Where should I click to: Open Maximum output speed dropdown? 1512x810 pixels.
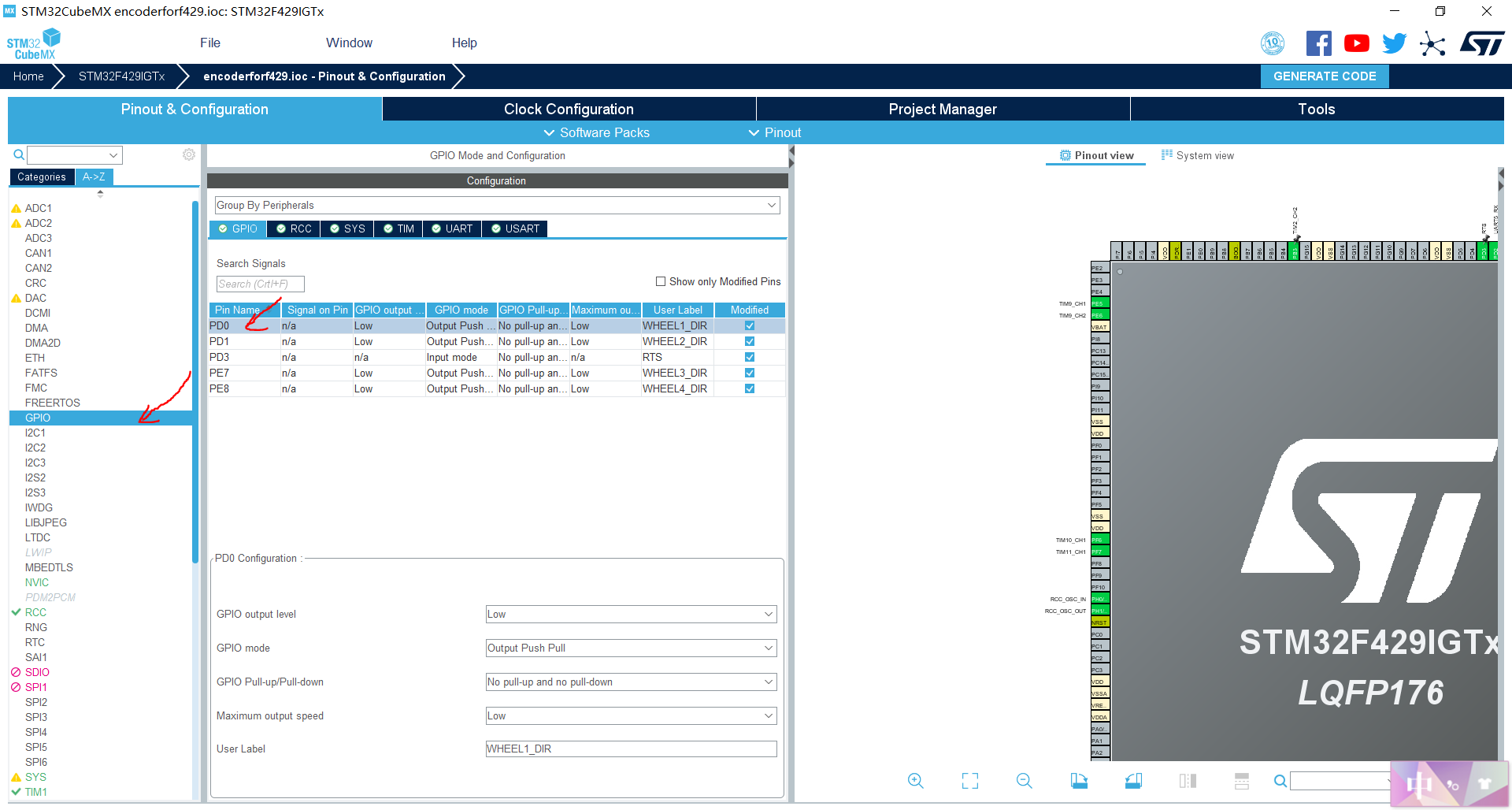pos(631,715)
